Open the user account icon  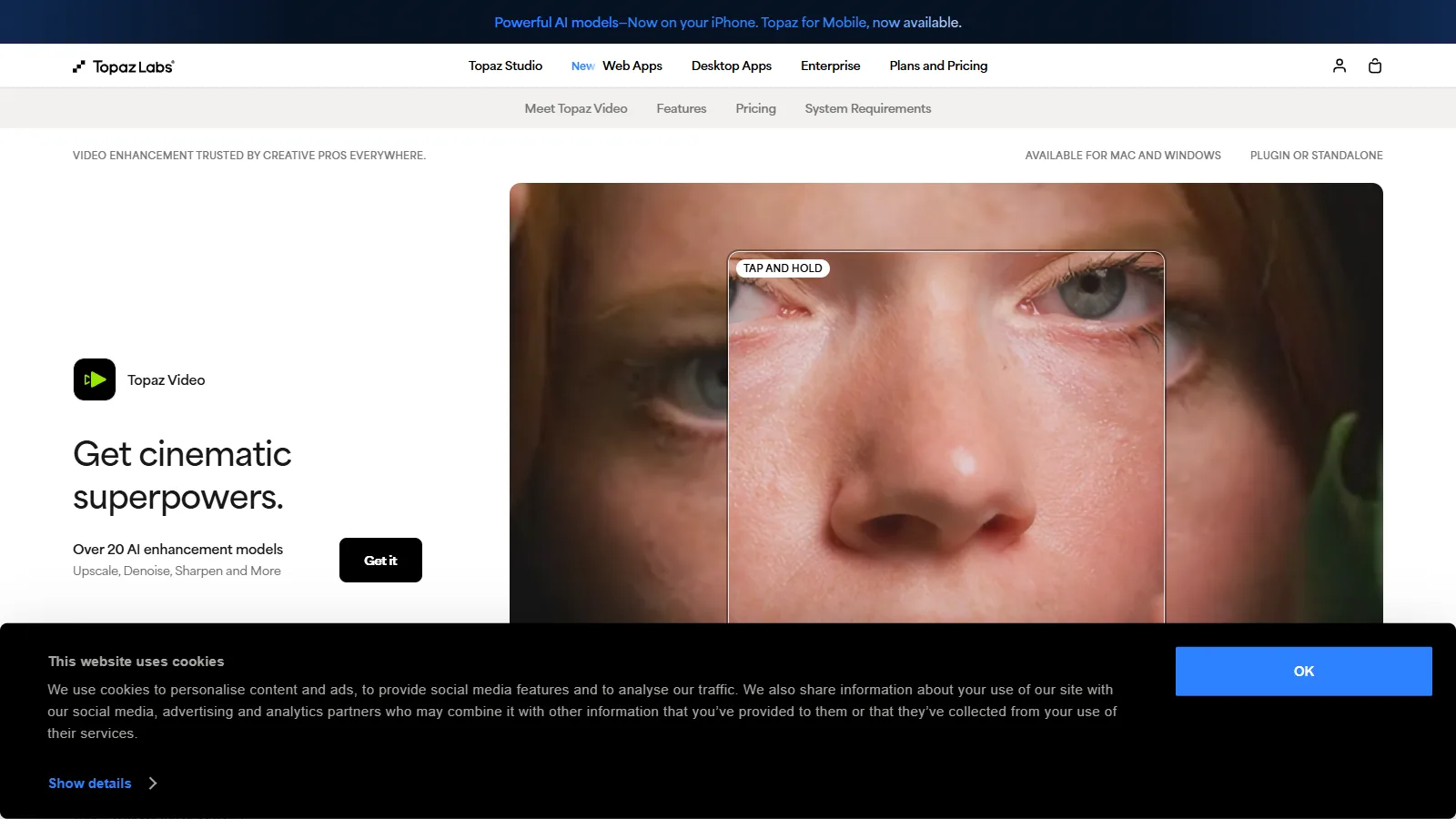pos(1340,66)
